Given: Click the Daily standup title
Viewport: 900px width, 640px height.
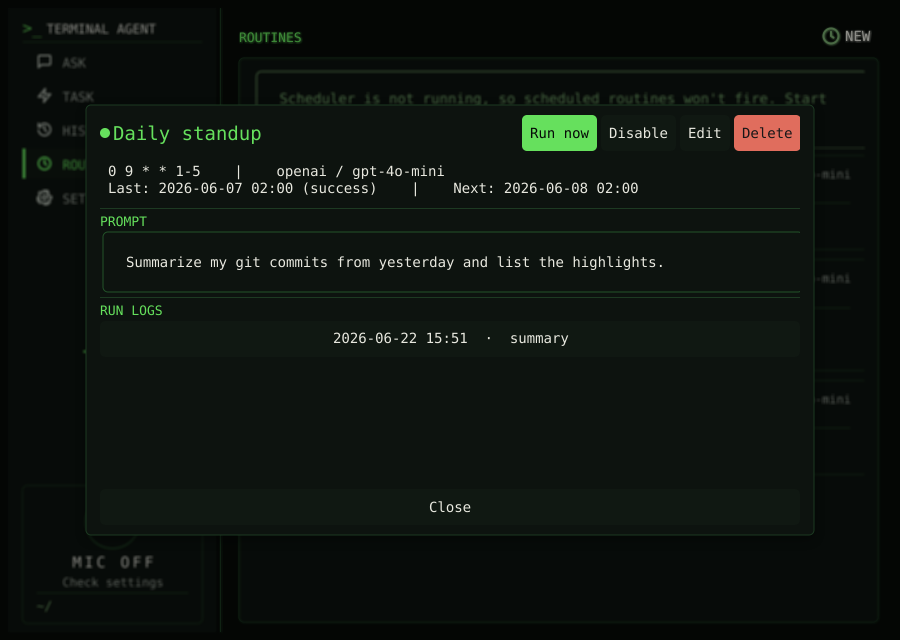Looking at the screenshot, I should [187, 134].
